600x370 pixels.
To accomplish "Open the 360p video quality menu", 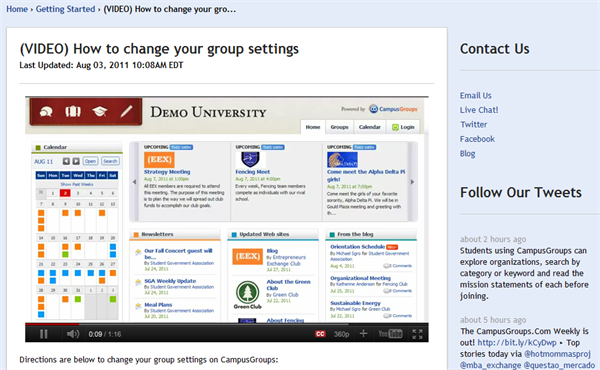I will pyautogui.click(x=341, y=334).
